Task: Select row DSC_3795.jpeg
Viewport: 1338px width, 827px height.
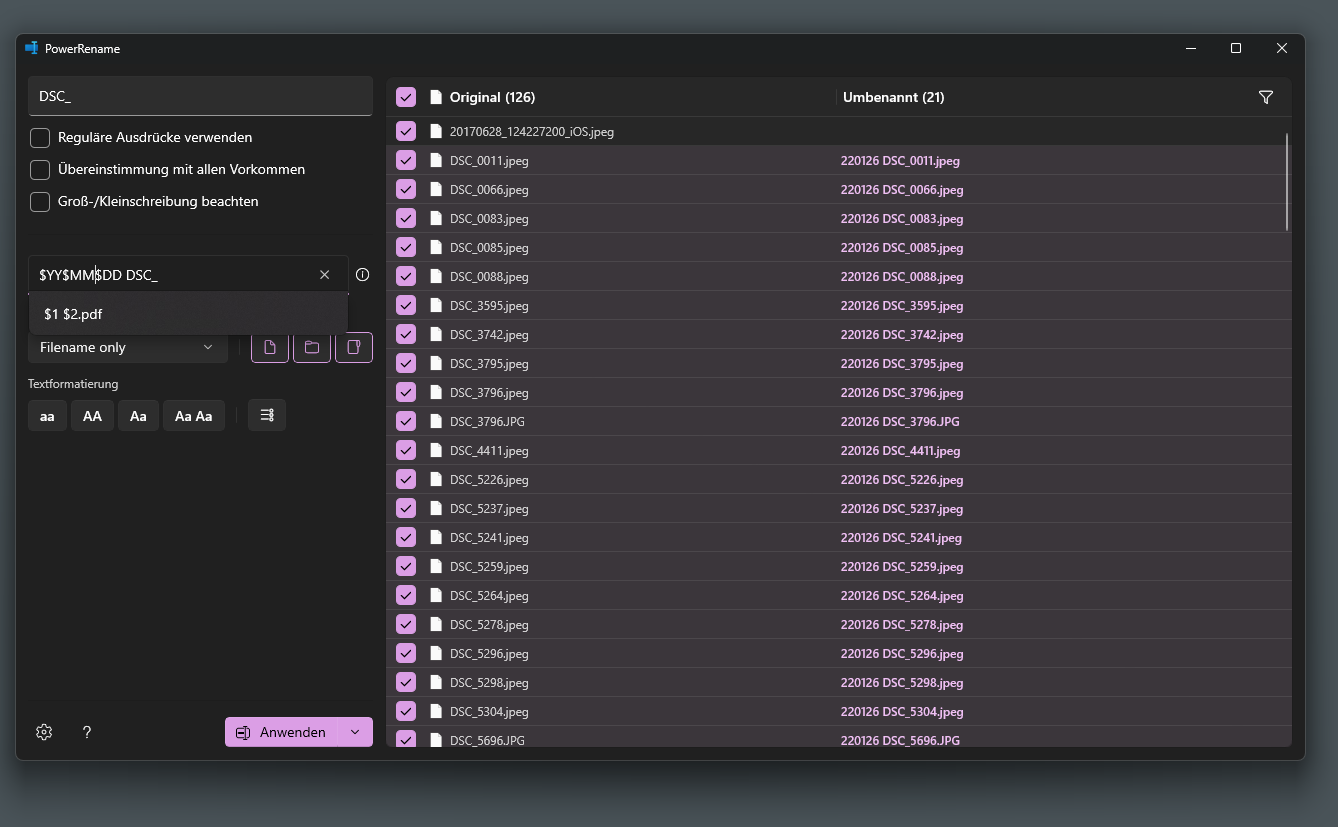Action: pyautogui.click(x=838, y=363)
